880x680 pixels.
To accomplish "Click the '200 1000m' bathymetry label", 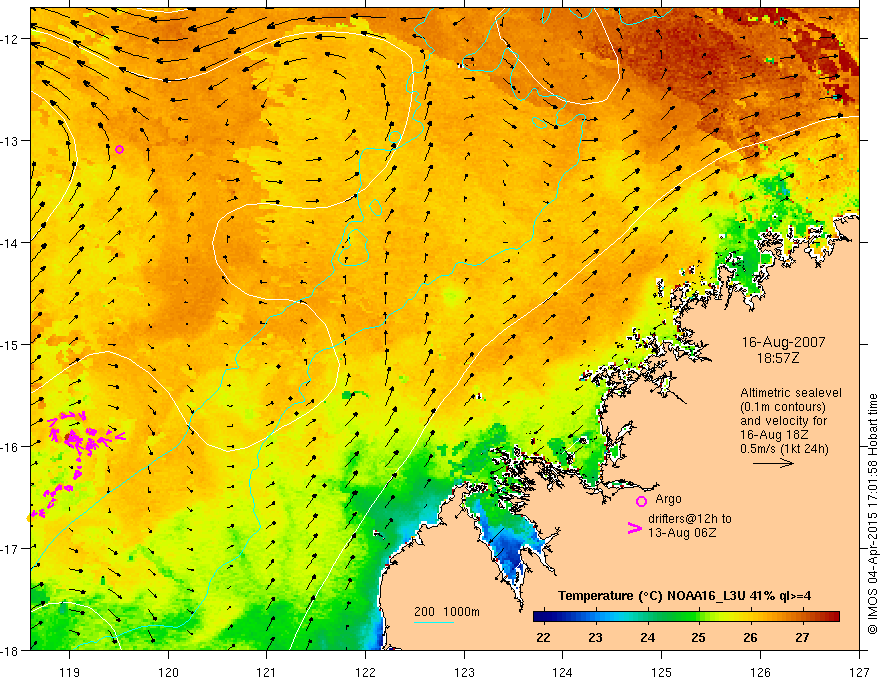I will [447, 612].
